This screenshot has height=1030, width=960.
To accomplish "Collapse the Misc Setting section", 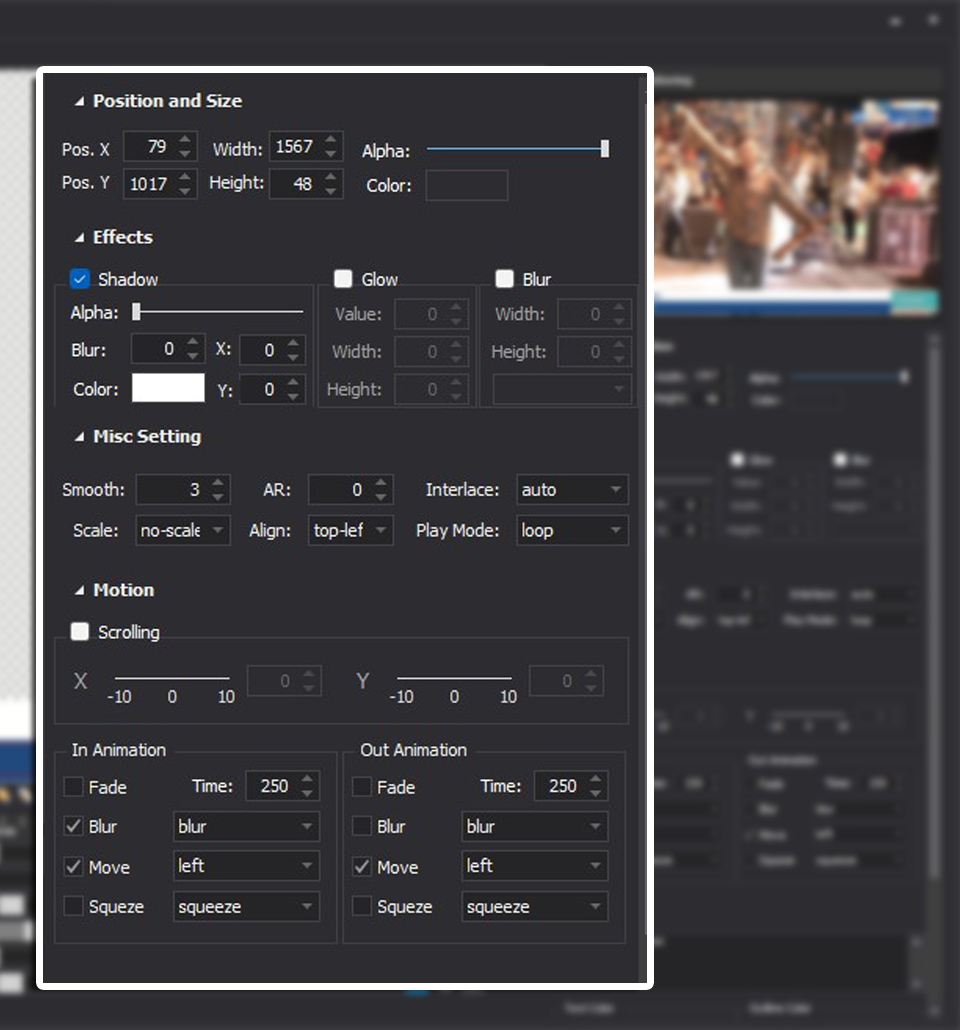I will click(x=80, y=437).
